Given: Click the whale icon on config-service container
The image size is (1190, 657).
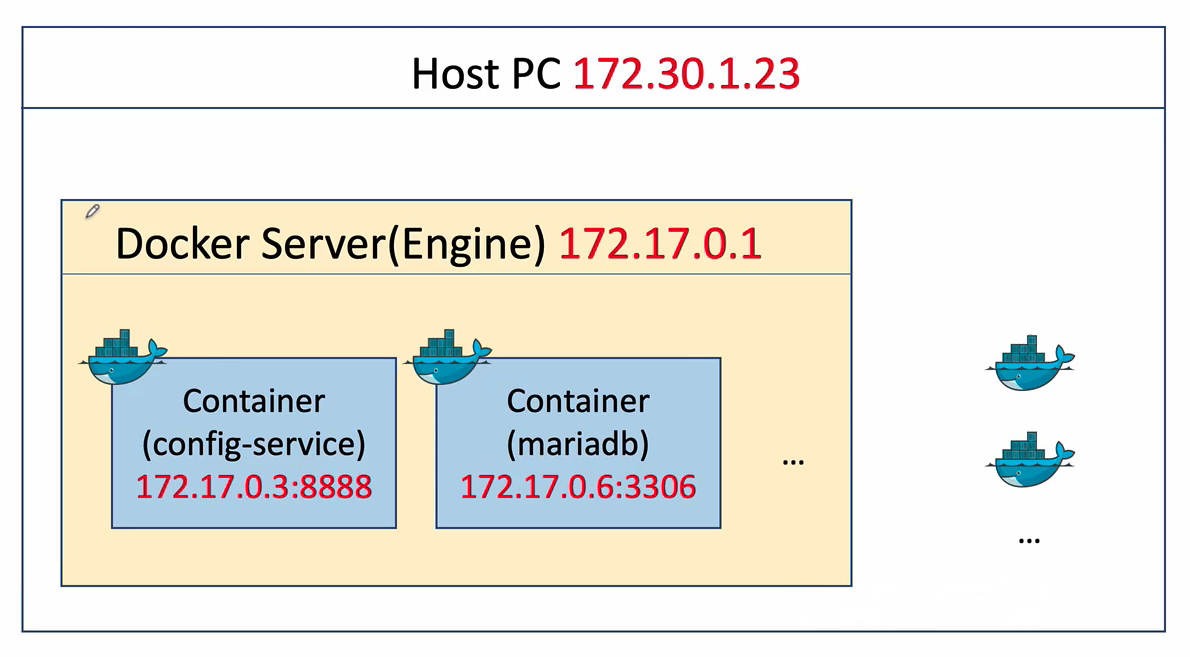Looking at the screenshot, I should click(124, 358).
